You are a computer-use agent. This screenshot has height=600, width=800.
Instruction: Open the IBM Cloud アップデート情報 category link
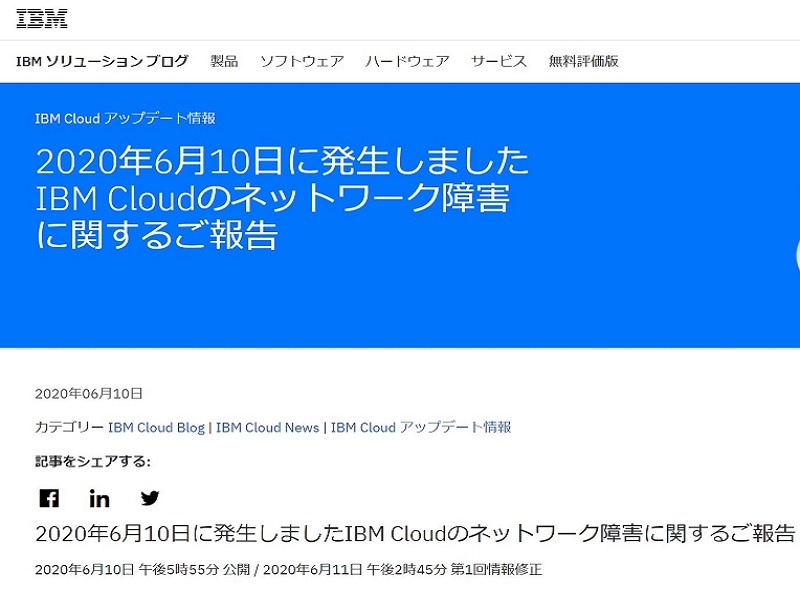click(x=421, y=427)
